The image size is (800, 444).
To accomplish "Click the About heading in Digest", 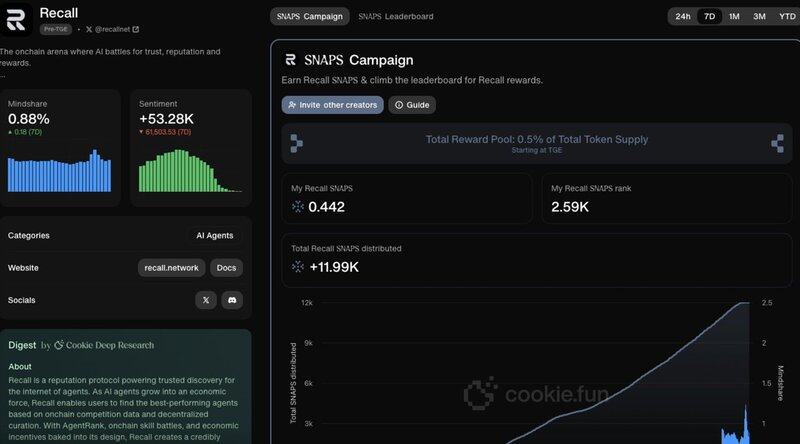I will 20,366.
